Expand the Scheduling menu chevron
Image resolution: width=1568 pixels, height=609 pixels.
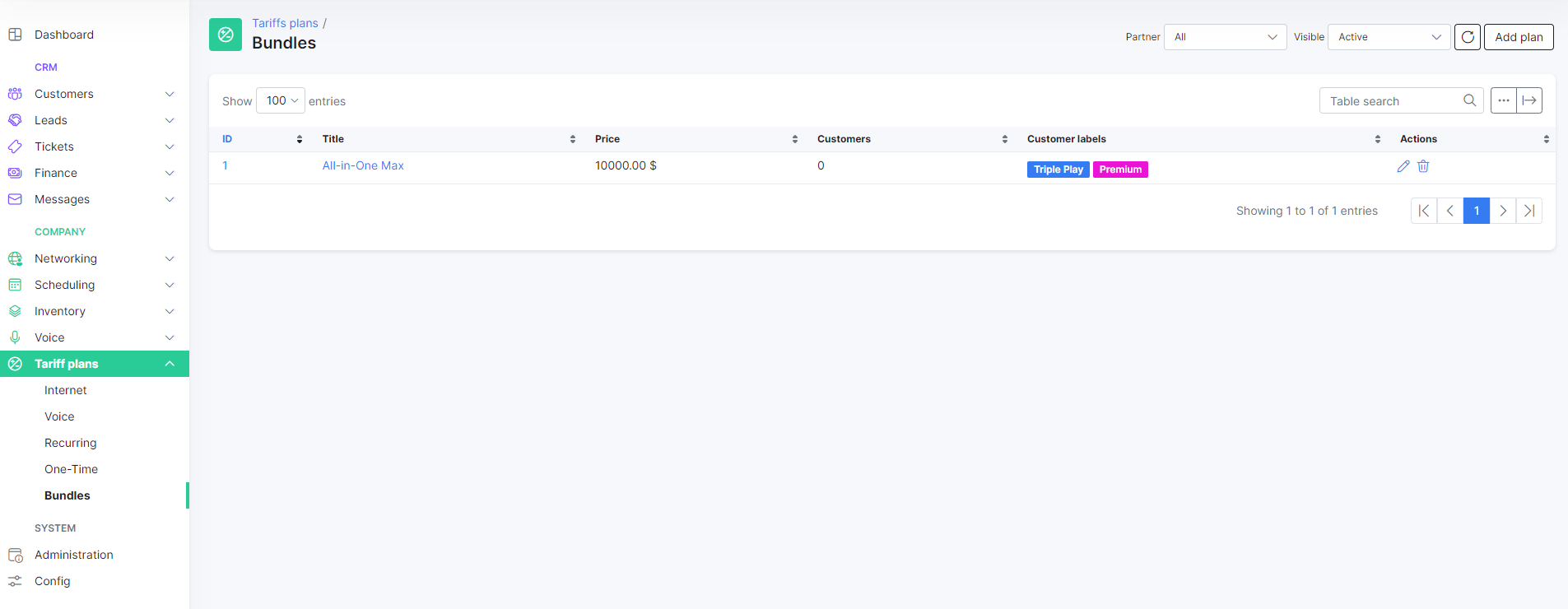tap(170, 285)
